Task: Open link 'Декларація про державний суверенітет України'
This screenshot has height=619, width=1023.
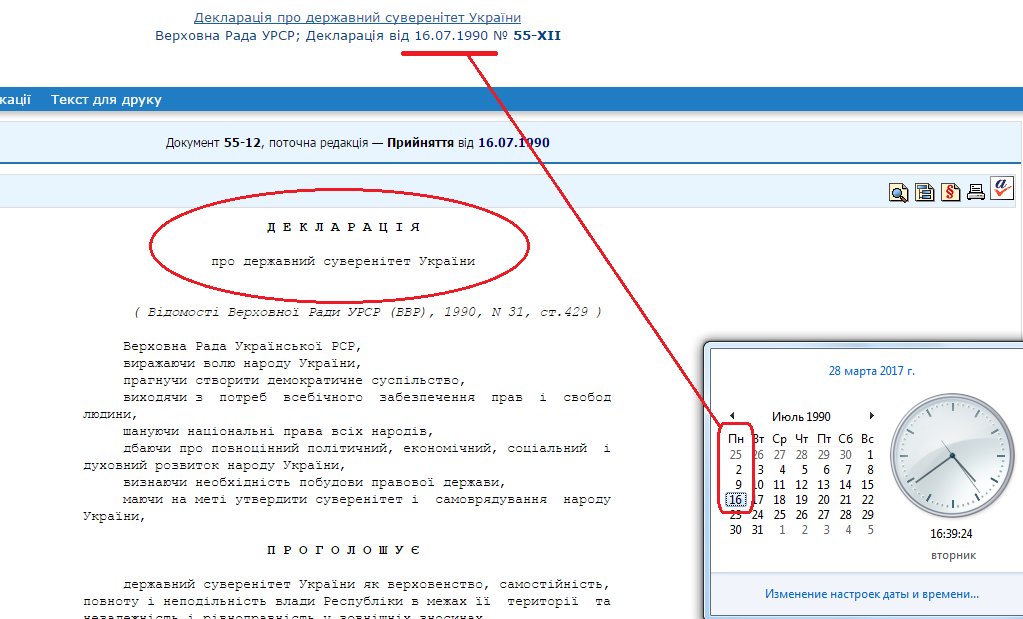Action: tap(358, 18)
